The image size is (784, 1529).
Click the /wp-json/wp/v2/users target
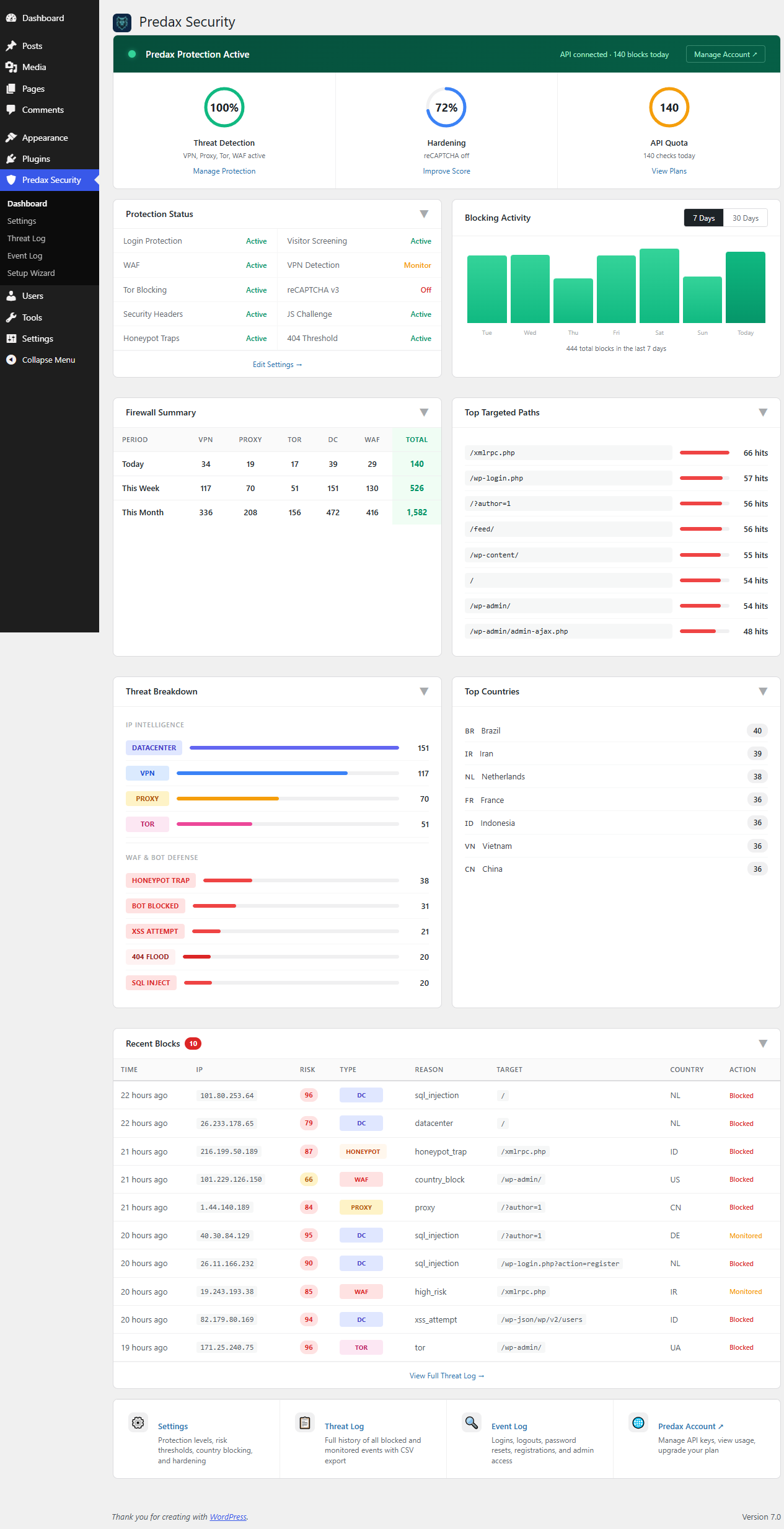[542, 1319]
